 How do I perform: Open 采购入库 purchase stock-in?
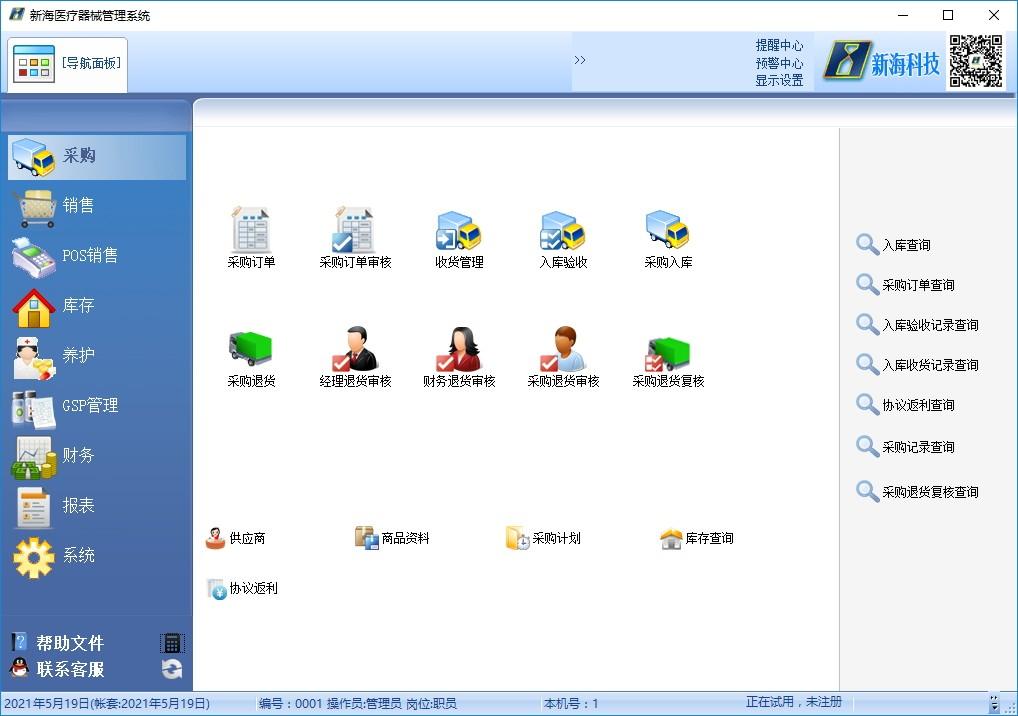pos(668,239)
